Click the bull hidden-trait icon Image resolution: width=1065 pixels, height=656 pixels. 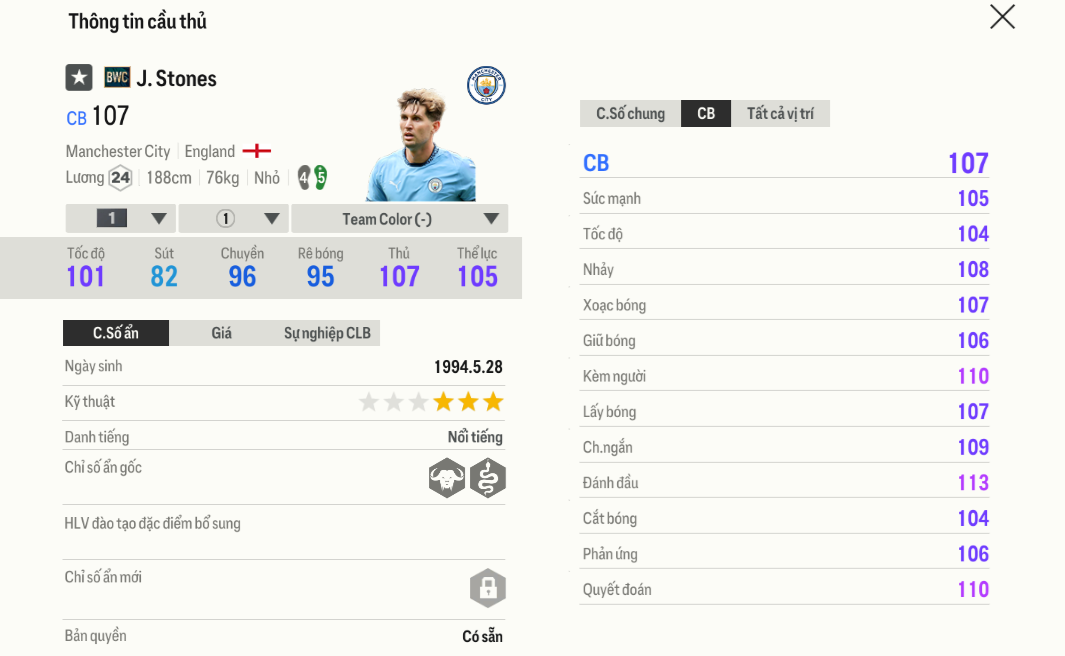447,478
